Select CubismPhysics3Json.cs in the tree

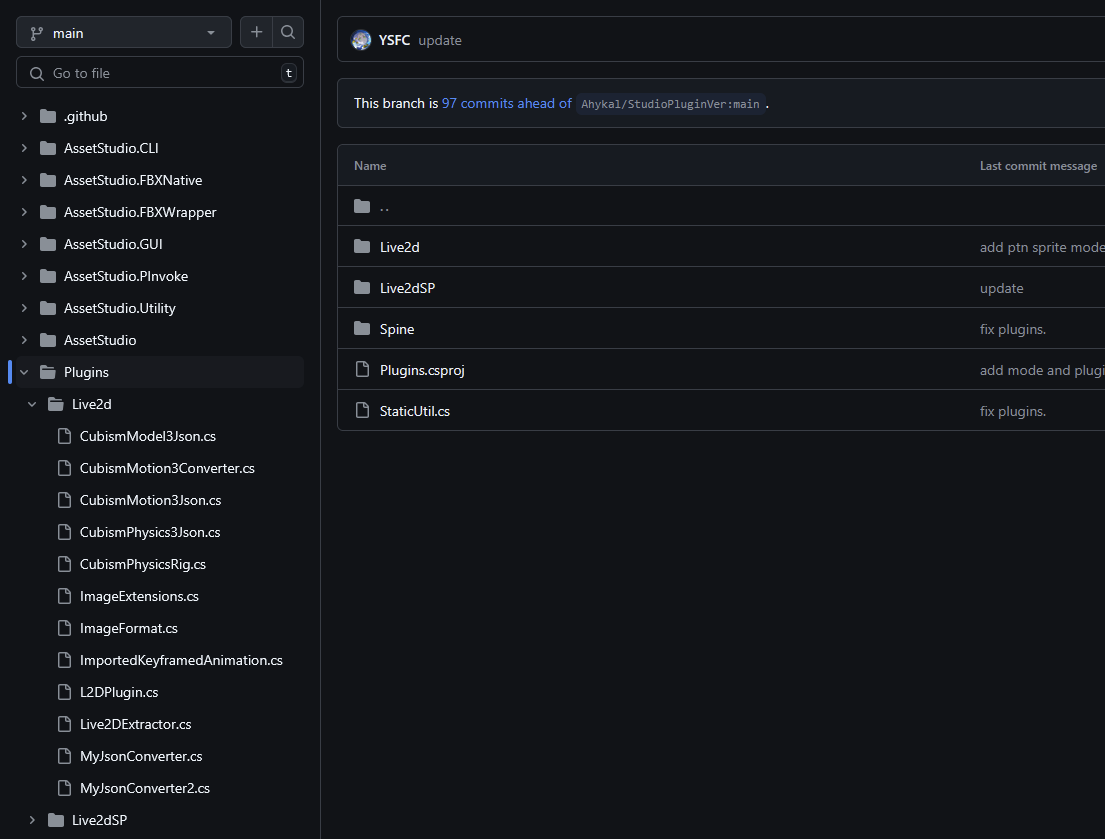(149, 533)
